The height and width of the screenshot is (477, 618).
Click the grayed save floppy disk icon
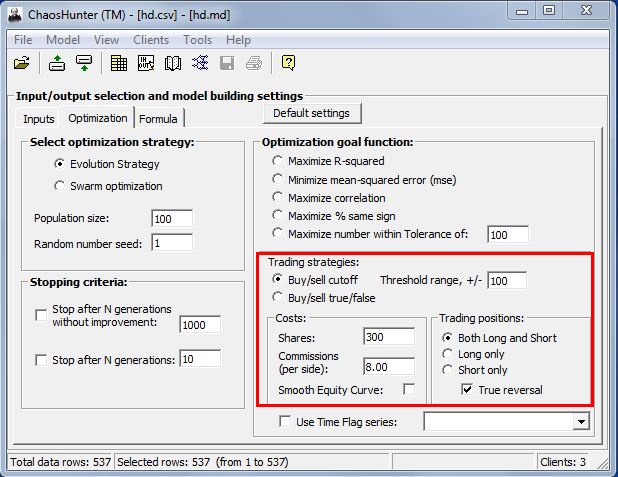227,63
